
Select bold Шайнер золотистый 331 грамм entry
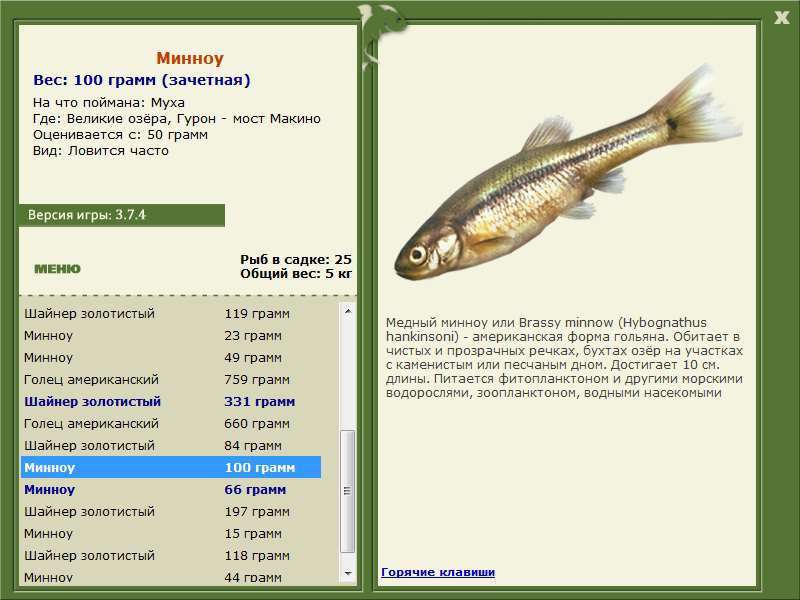pos(171,402)
